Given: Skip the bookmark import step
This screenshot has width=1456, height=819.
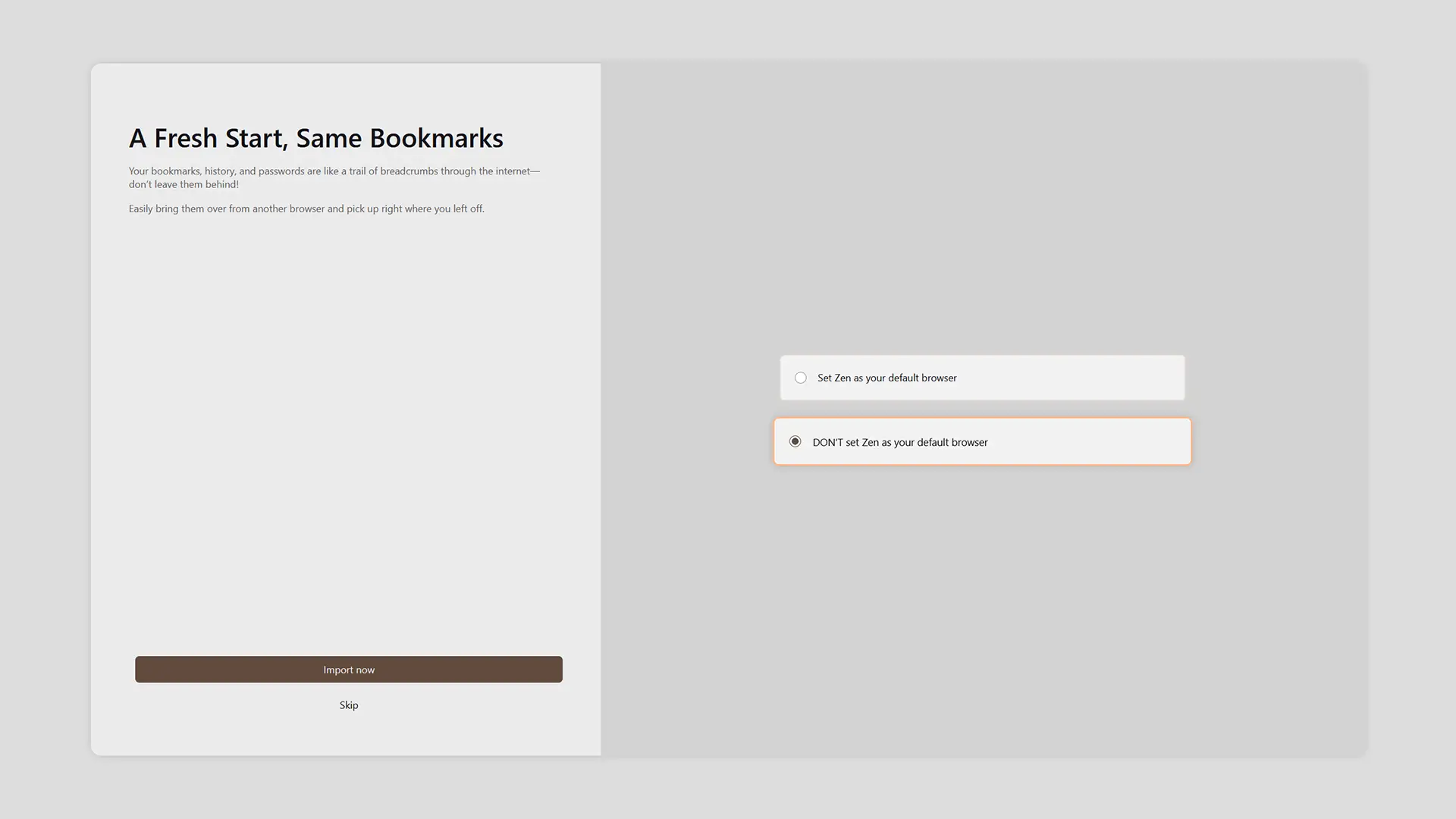Looking at the screenshot, I should point(349,705).
